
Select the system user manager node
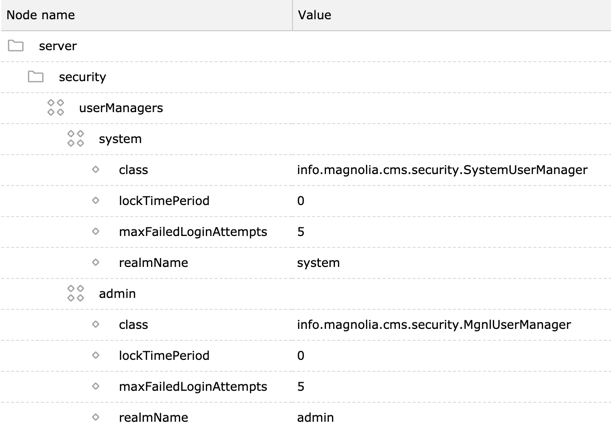point(120,139)
